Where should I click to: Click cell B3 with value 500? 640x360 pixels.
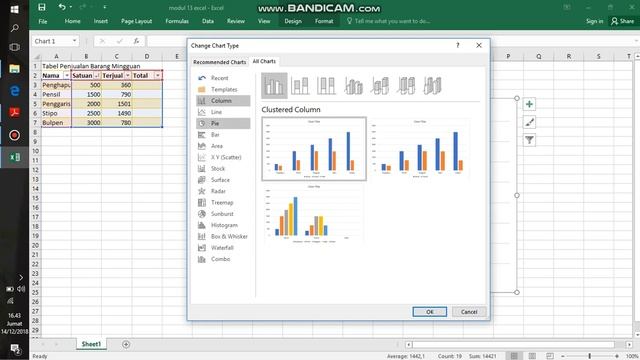pyautogui.click(x=86, y=85)
